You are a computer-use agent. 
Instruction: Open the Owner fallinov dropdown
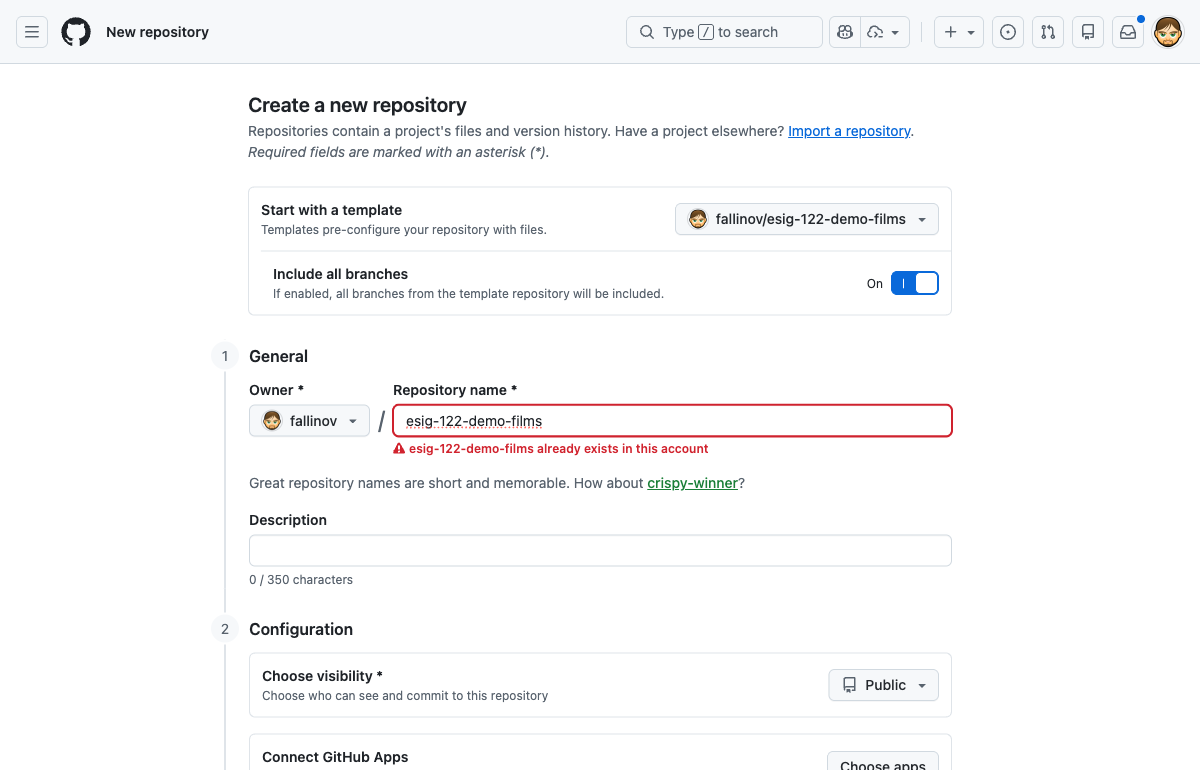[x=309, y=421]
